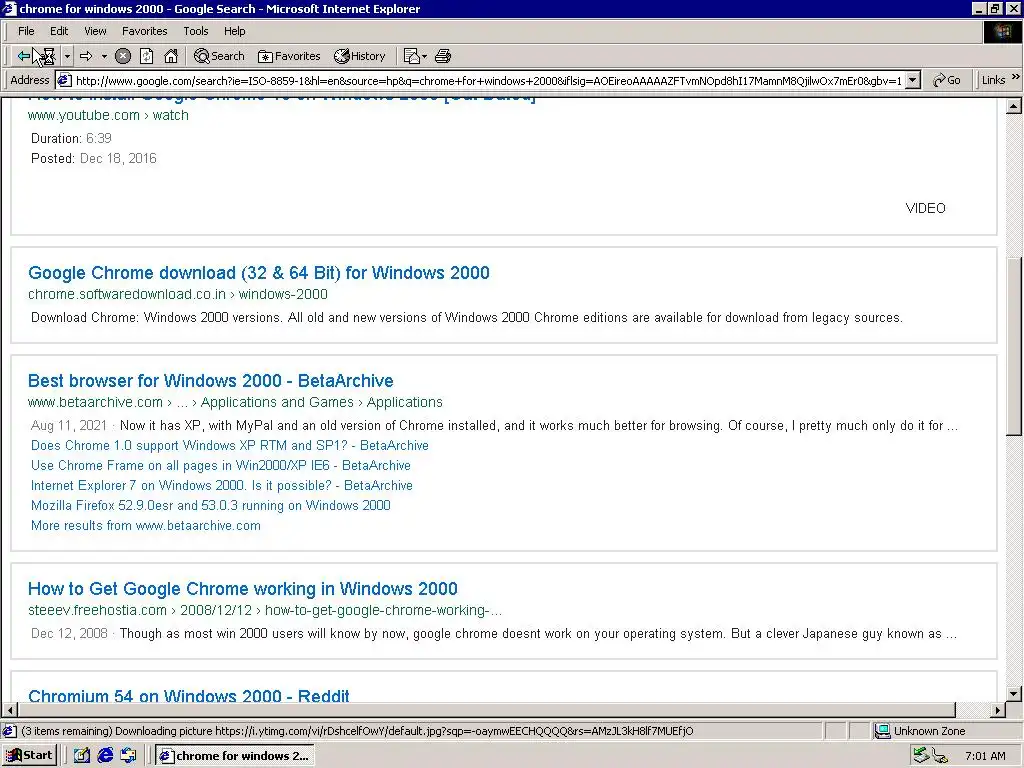1024x768 pixels.
Task: Click the Forward arrow toolbar button
Action: tap(86, 56)
